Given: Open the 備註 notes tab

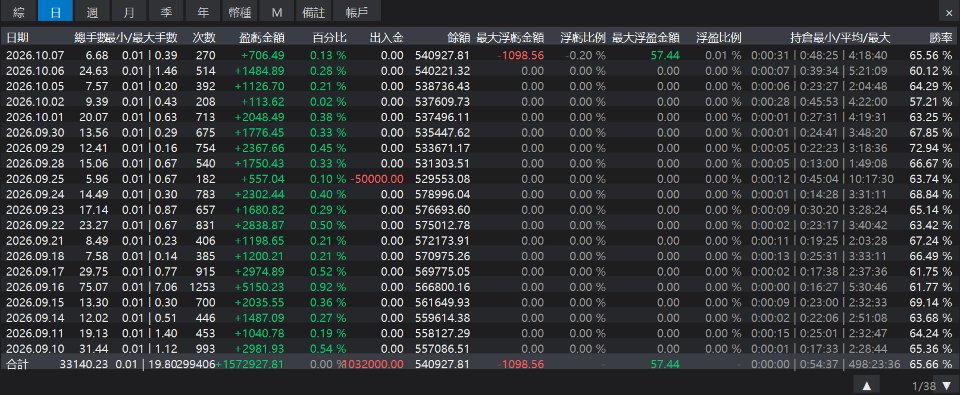Looking at the screenshot, I should [x=313, y=11].
